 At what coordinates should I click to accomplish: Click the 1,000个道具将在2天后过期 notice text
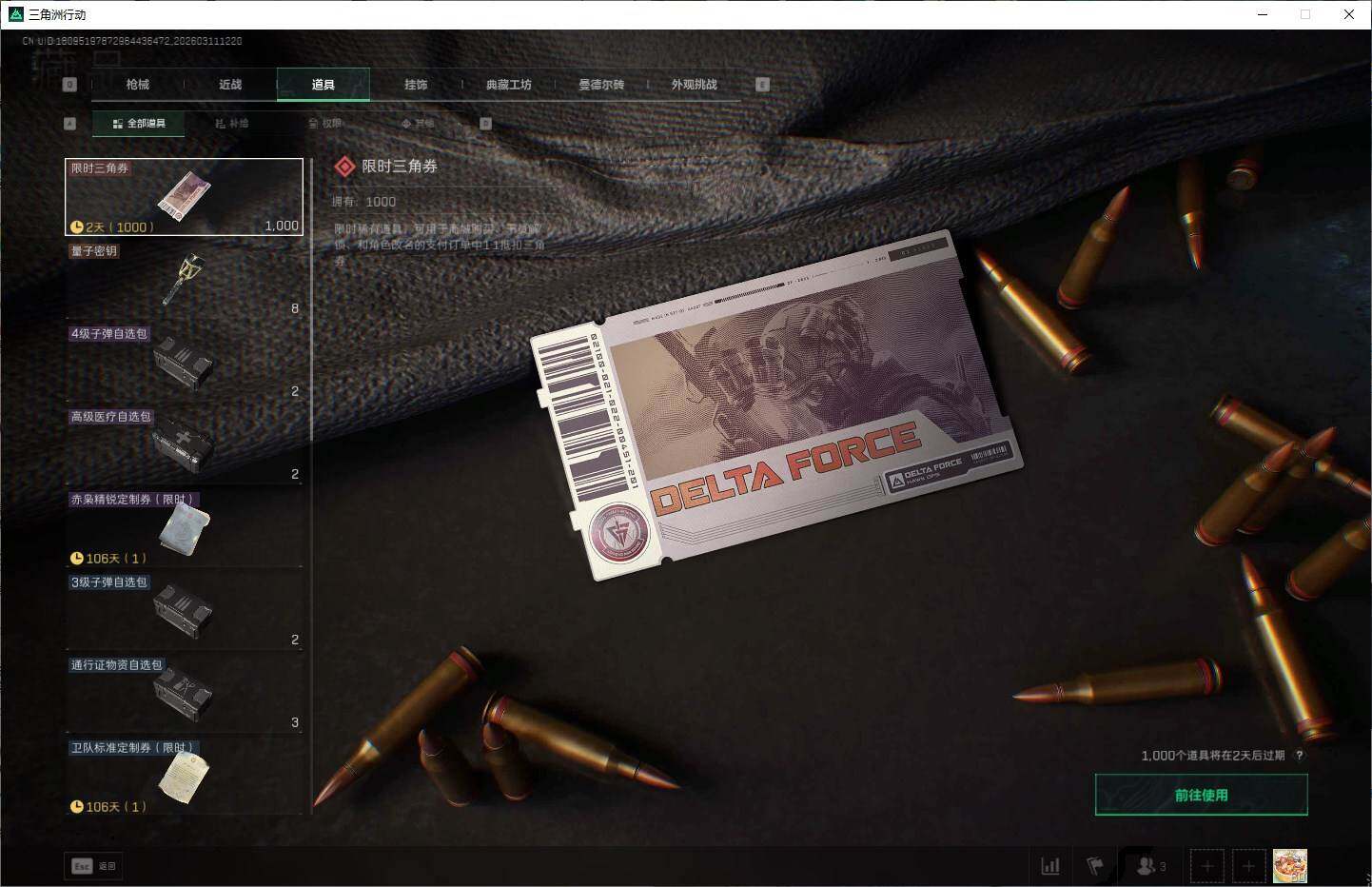coord(1213,756)
